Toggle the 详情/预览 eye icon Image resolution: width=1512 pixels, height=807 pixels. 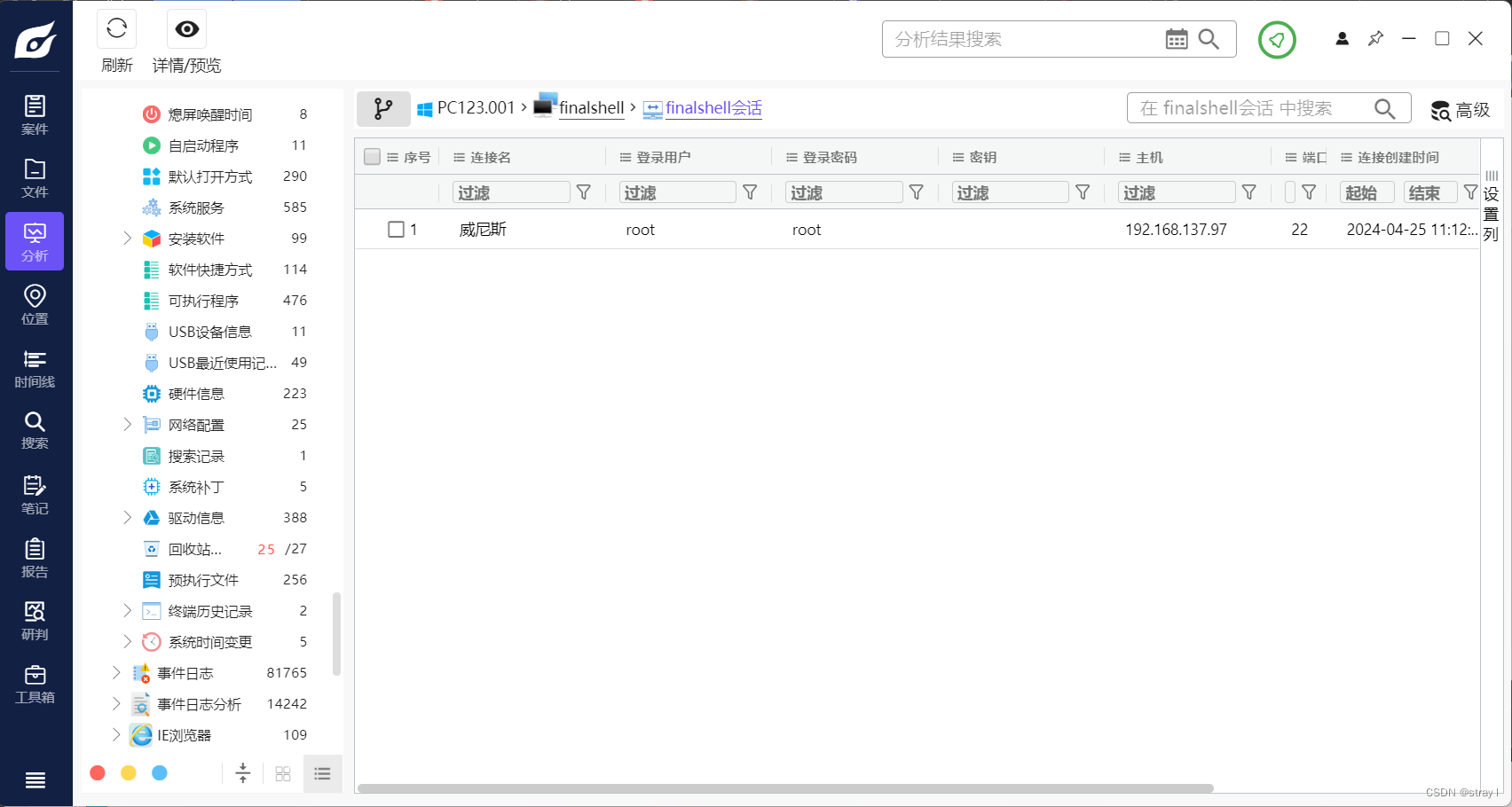(186, 29)
